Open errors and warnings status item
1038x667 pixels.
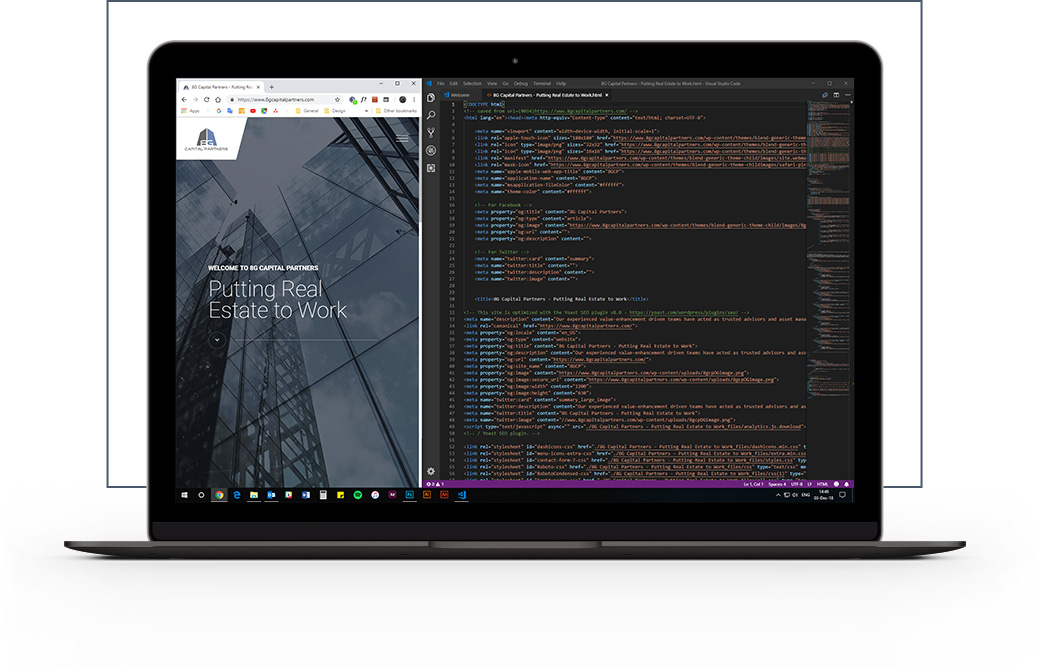(x=436, y=484)
